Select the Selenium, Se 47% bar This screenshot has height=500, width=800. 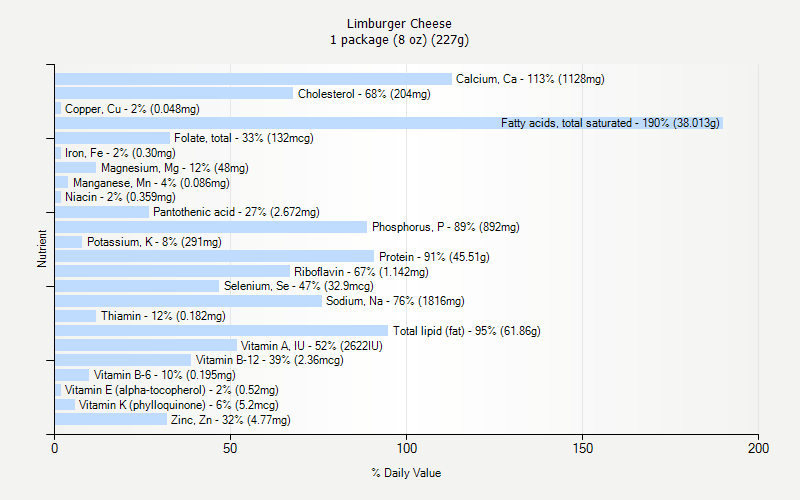[x=137, y=286]
